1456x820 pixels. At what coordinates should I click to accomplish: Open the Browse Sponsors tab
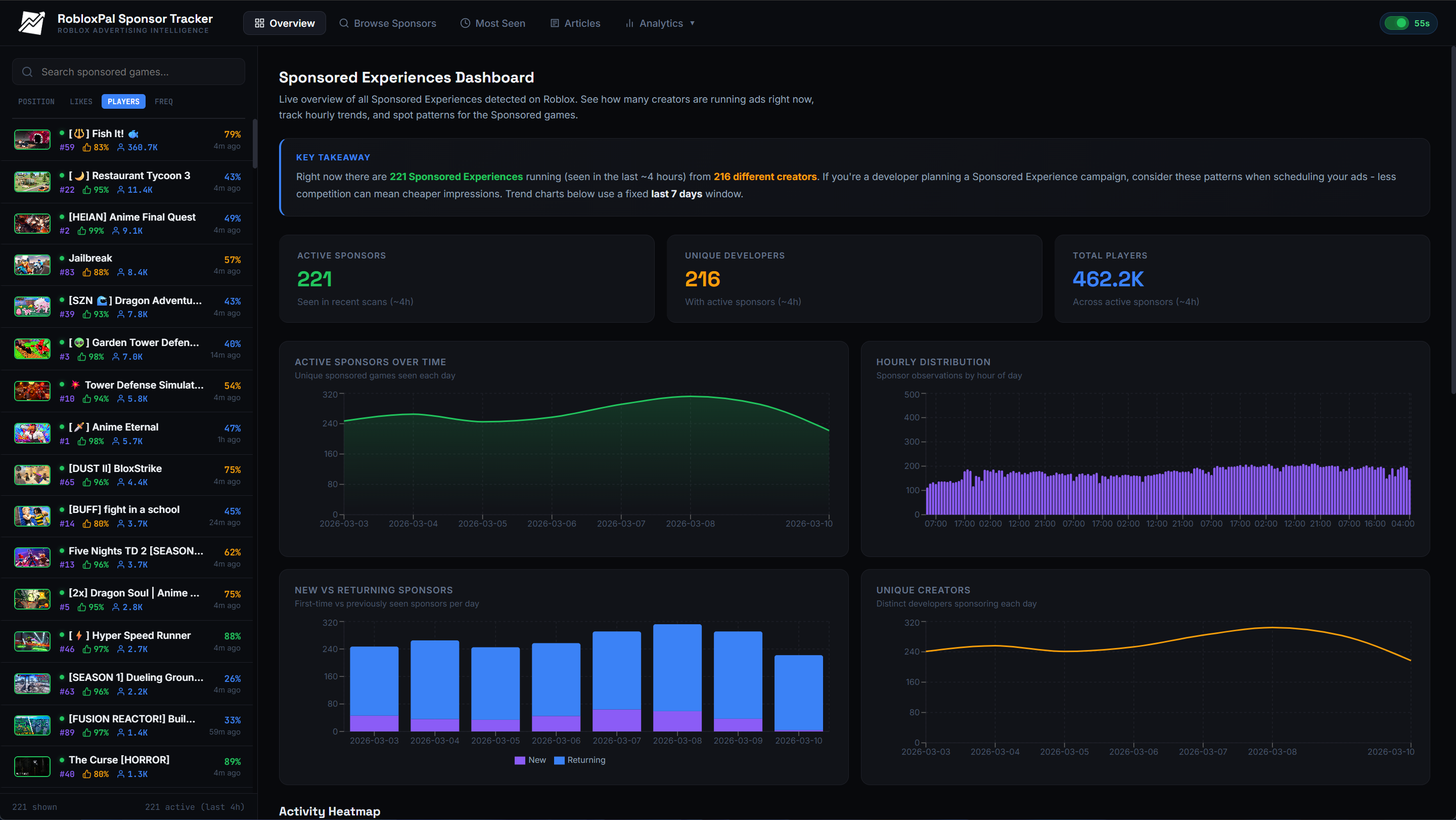coord(388,23)
